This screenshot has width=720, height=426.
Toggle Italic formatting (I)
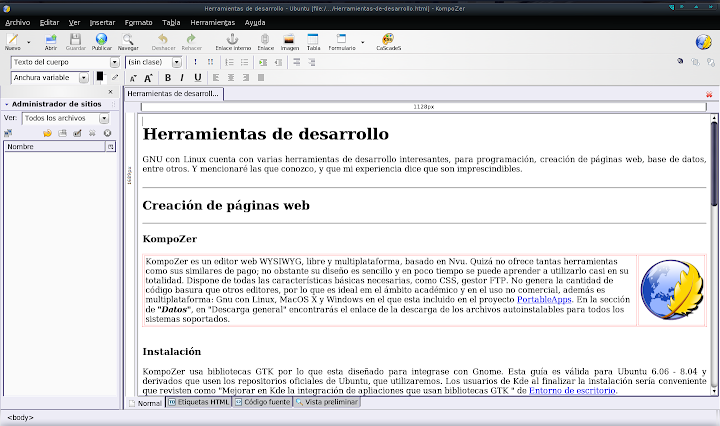pos(182,78)
